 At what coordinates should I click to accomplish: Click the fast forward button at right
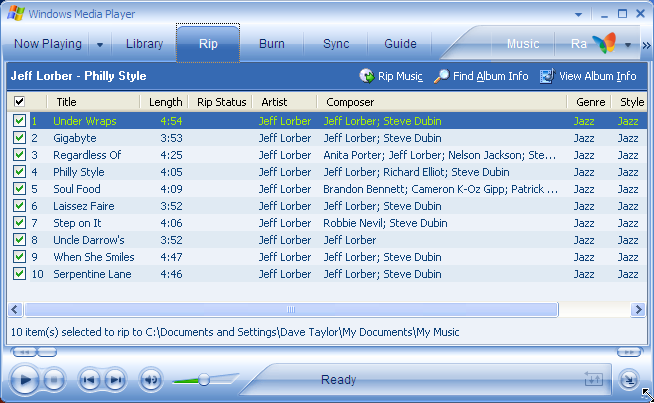[x=629, y=353]
